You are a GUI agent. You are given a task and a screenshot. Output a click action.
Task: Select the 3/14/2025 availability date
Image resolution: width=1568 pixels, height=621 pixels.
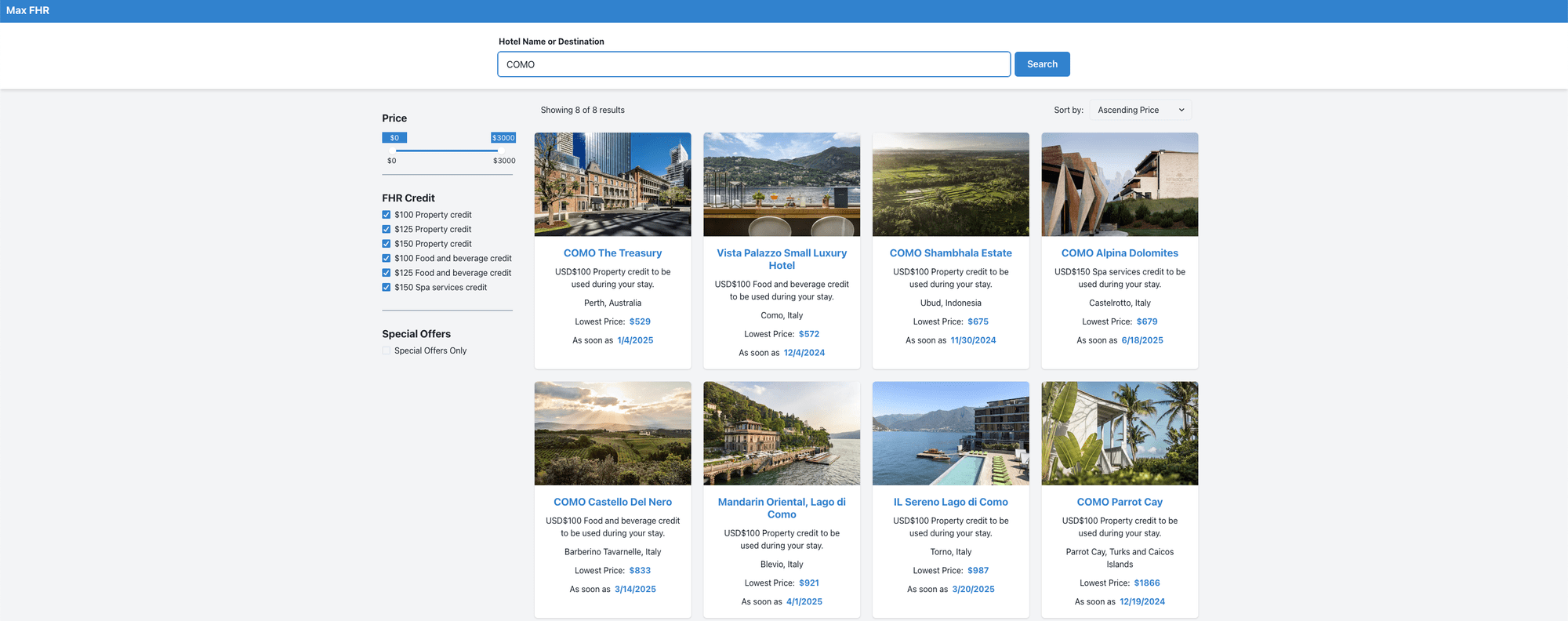click(x=635, y=590)
